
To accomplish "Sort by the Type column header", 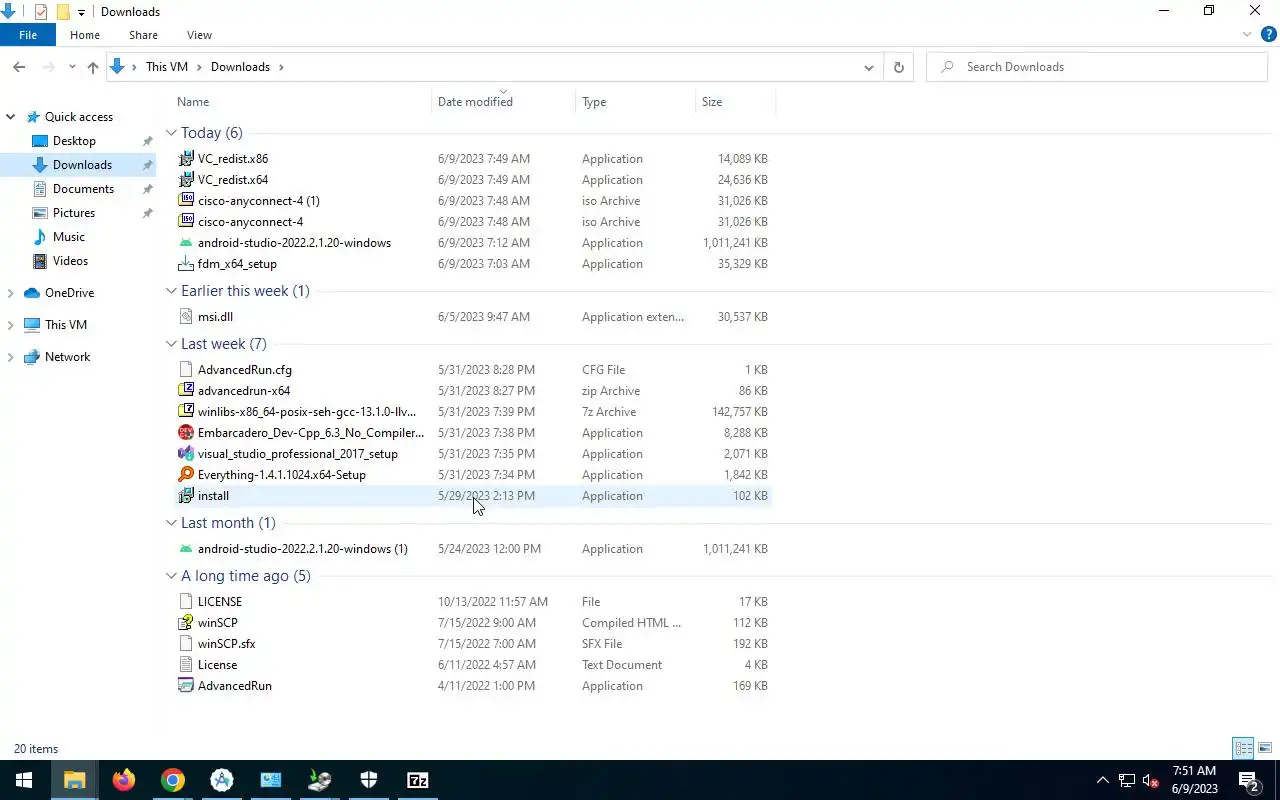I will 636,102.
